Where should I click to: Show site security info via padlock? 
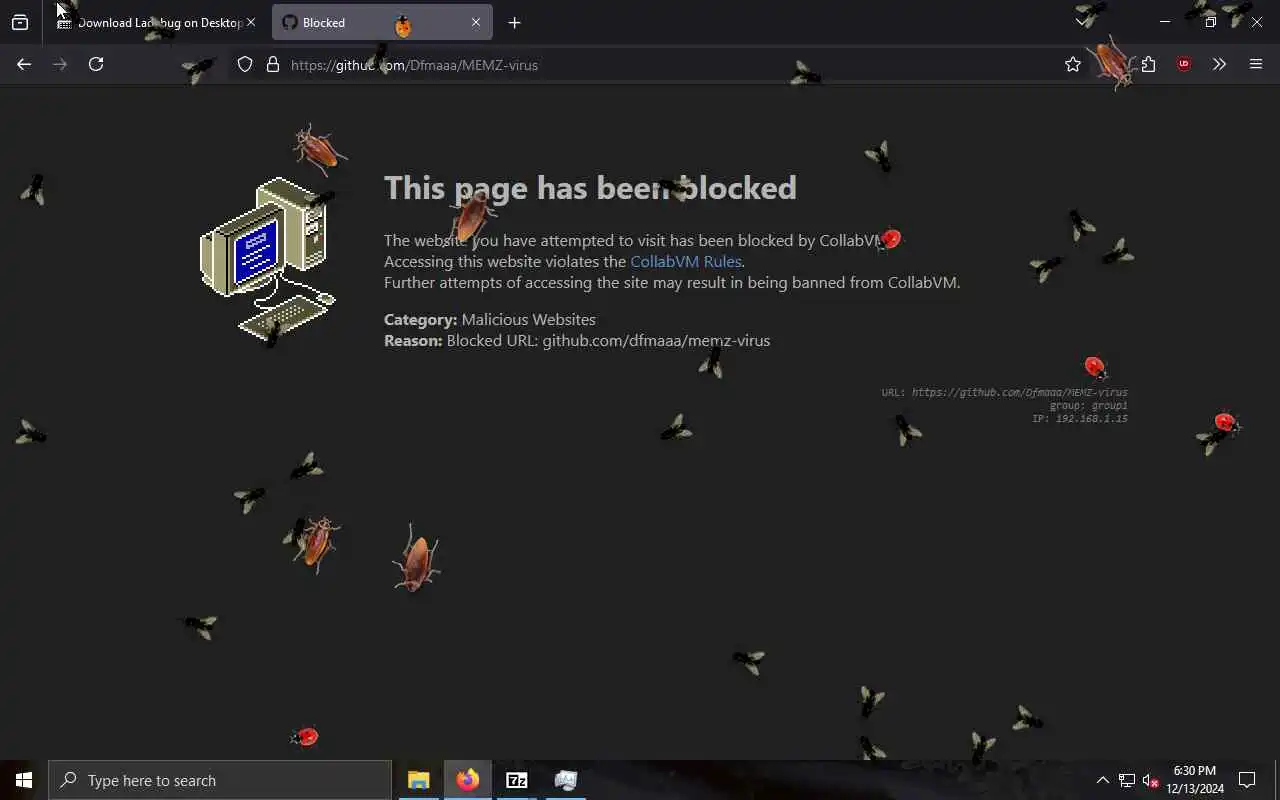(x=272, y=64)
